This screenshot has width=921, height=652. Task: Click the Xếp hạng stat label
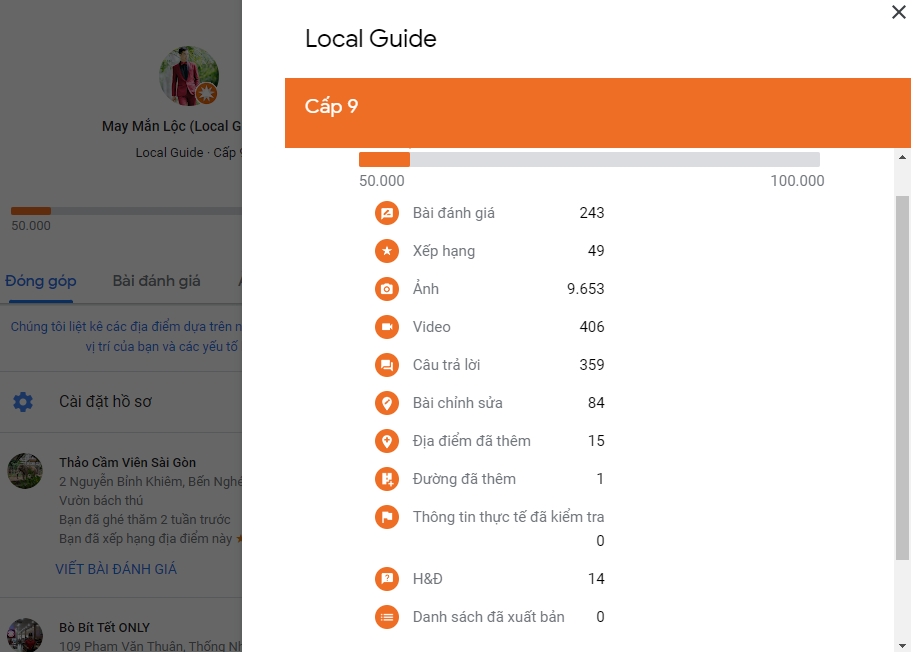click(443, 251)
